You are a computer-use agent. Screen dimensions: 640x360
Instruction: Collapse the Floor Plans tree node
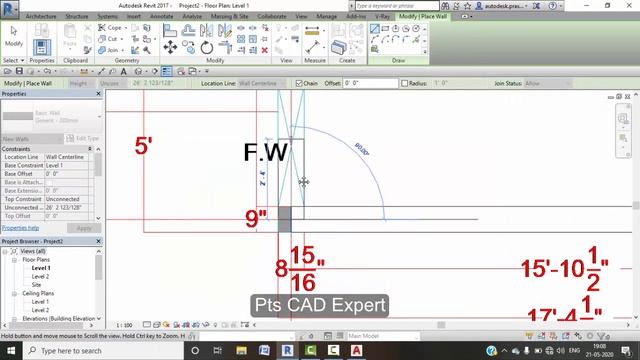tap(14, 260)
